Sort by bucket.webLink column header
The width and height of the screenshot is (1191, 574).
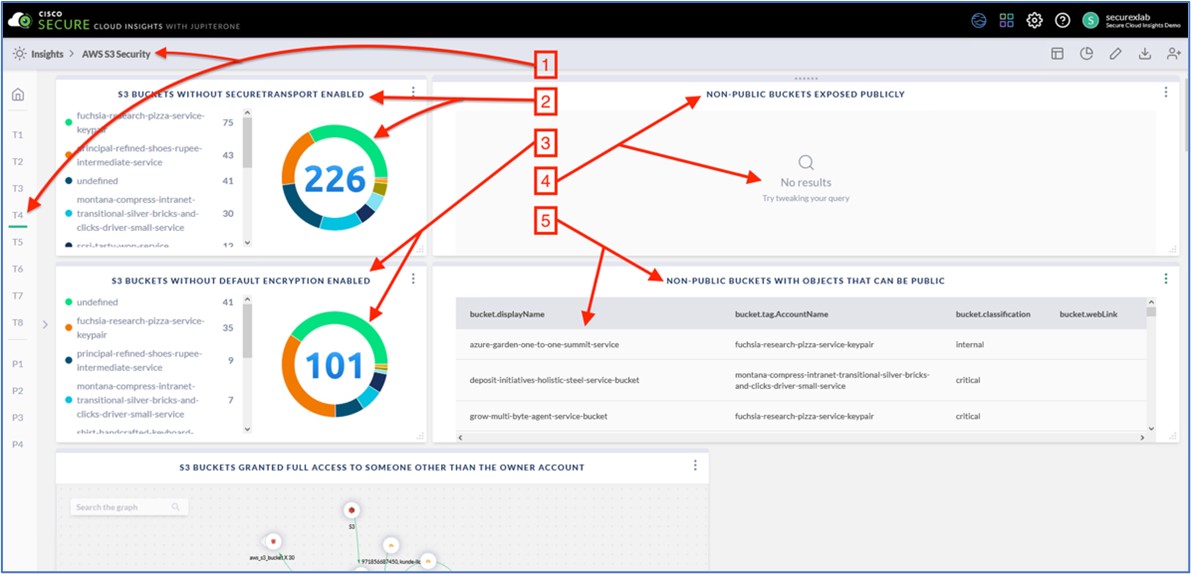(1088, 314)
